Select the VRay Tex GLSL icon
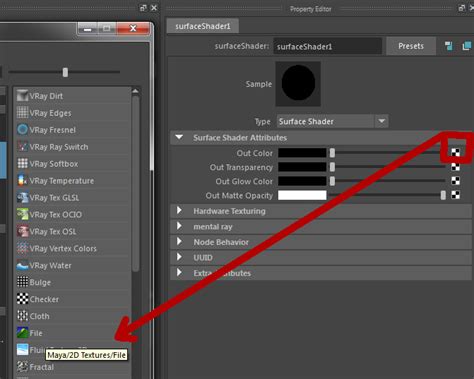This screenshot has height=379, width=474. point(22,197)
